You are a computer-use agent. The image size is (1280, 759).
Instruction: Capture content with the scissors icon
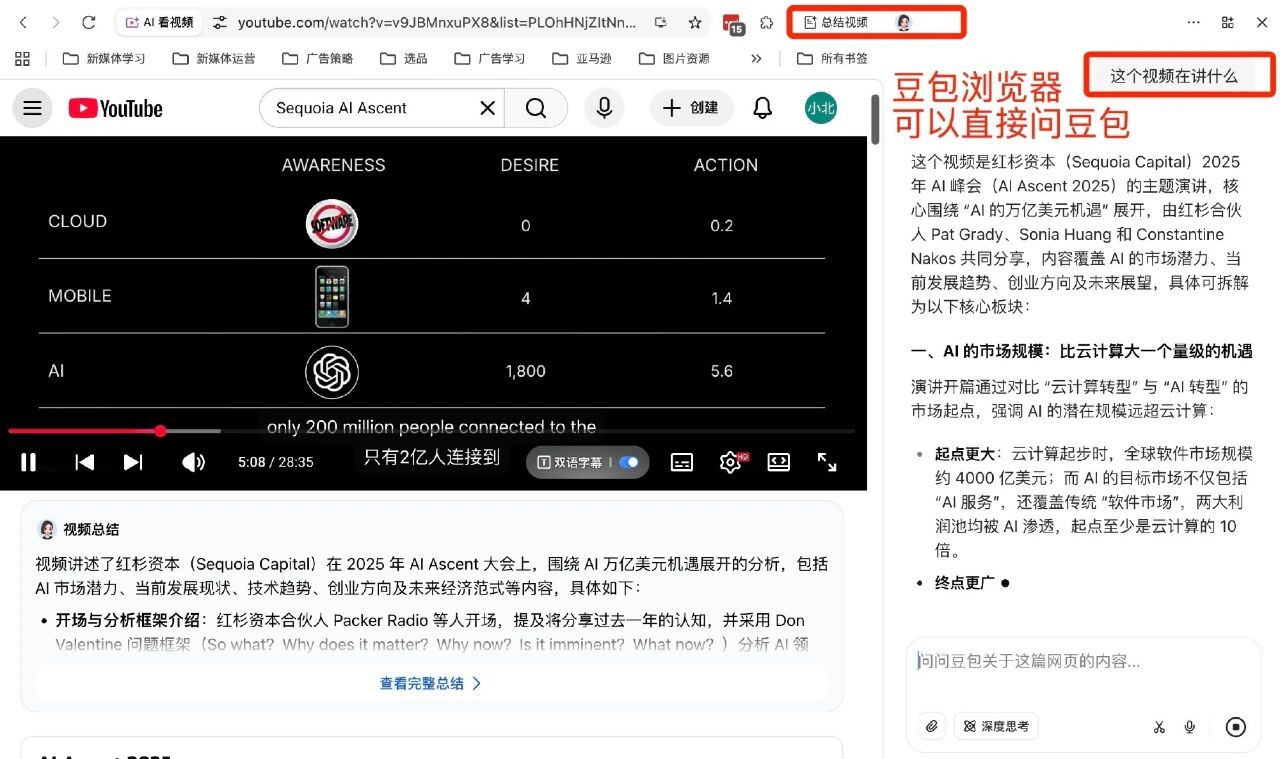point(1159,726)
